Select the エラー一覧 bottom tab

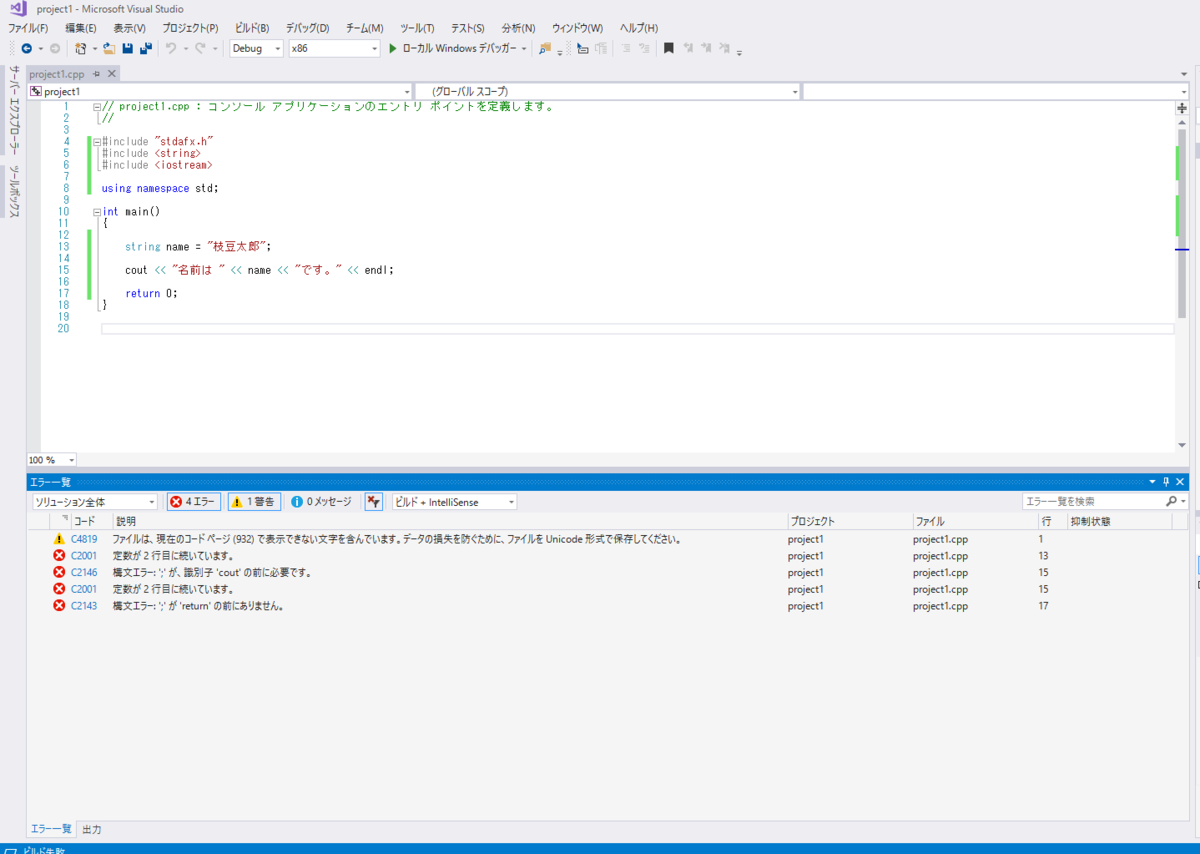51,829
